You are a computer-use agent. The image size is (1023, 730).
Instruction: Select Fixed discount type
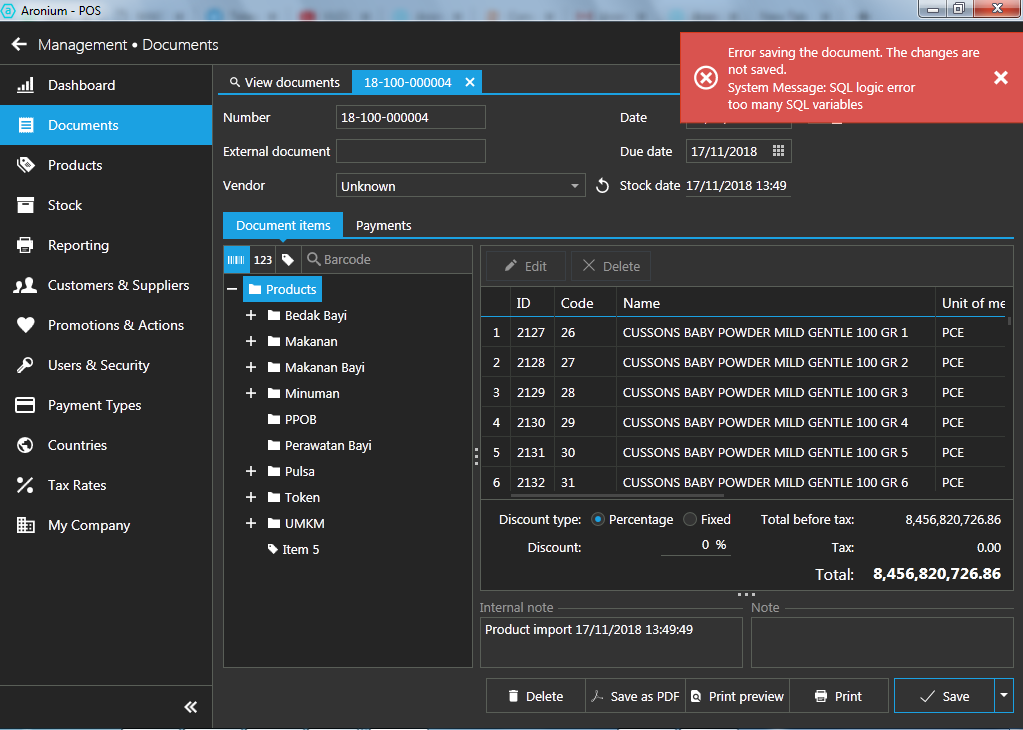tap(690, 519)
